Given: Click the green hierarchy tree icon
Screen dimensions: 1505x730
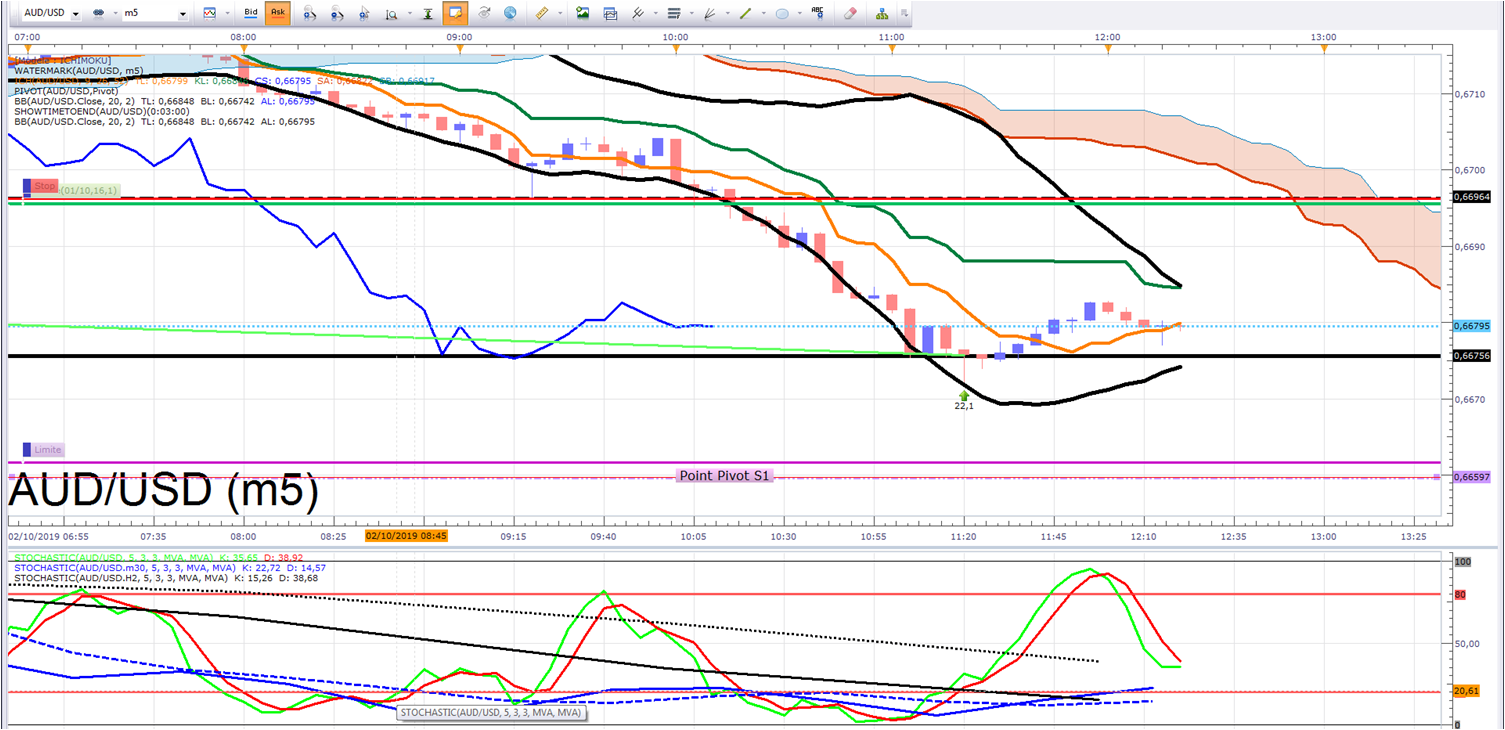Looking at the screenshot, I should 882,14.
